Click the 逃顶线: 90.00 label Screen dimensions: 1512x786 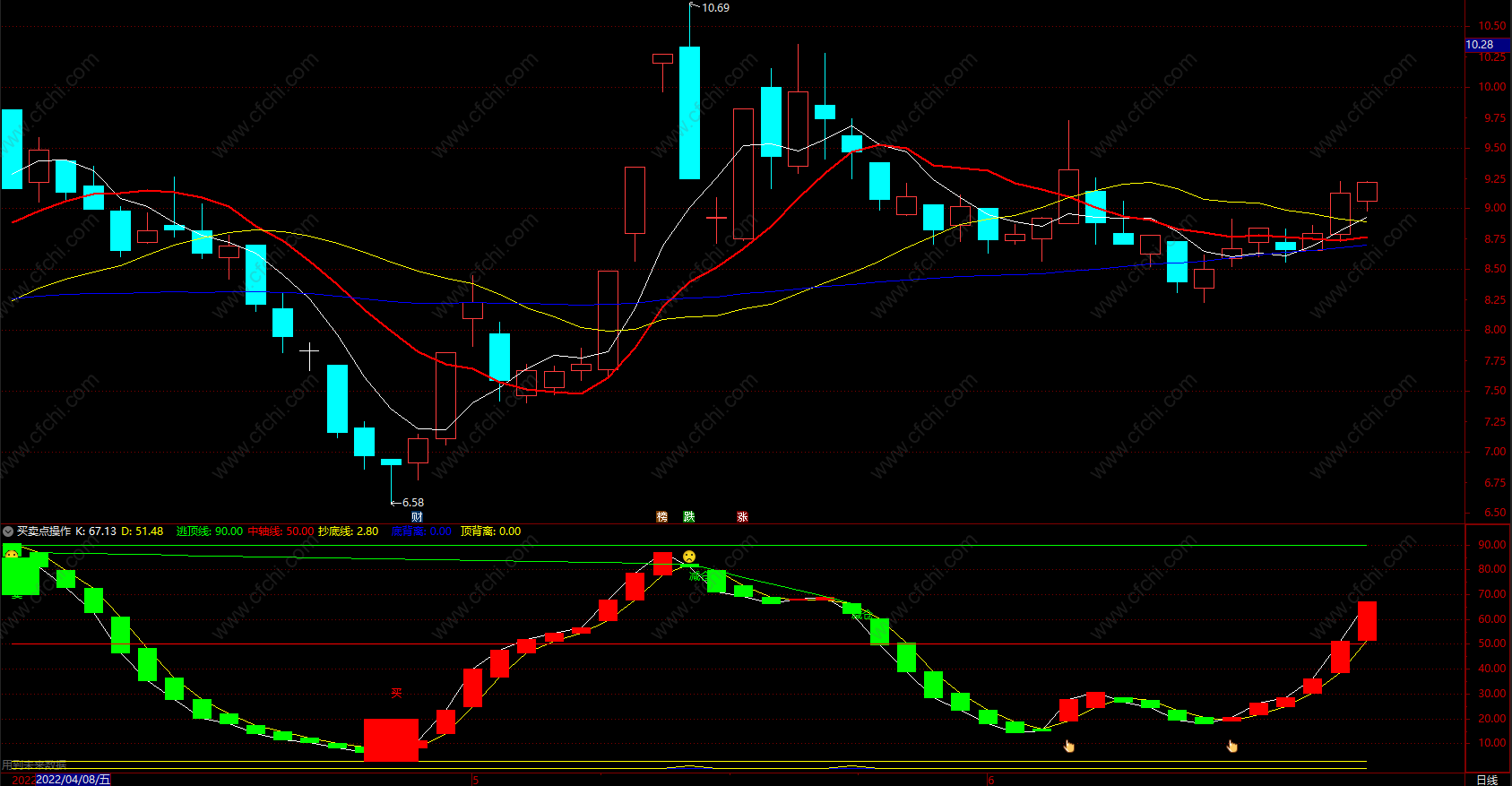[210, 531]
